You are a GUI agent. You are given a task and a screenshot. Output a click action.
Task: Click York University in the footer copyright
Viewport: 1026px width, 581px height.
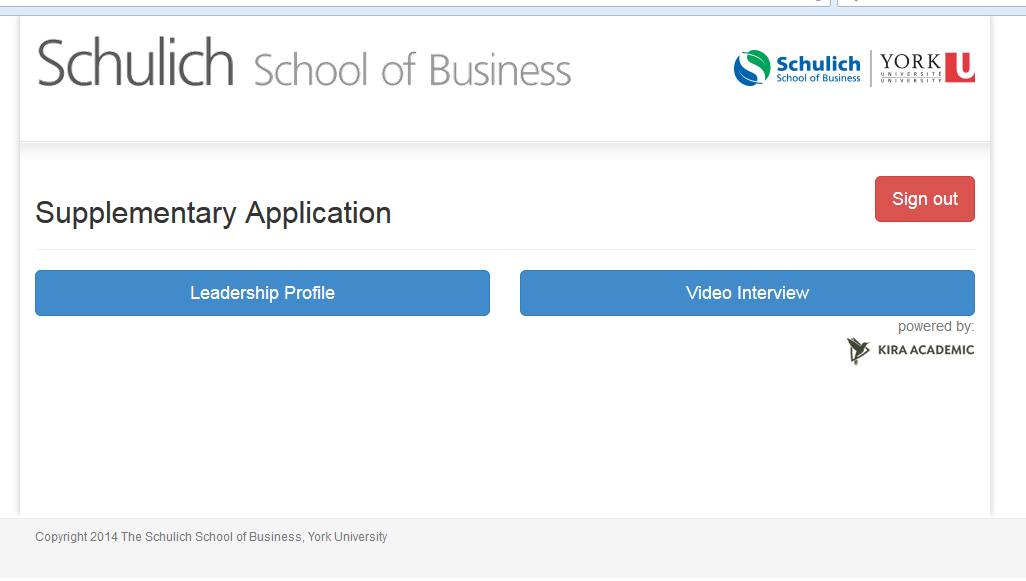347,537
